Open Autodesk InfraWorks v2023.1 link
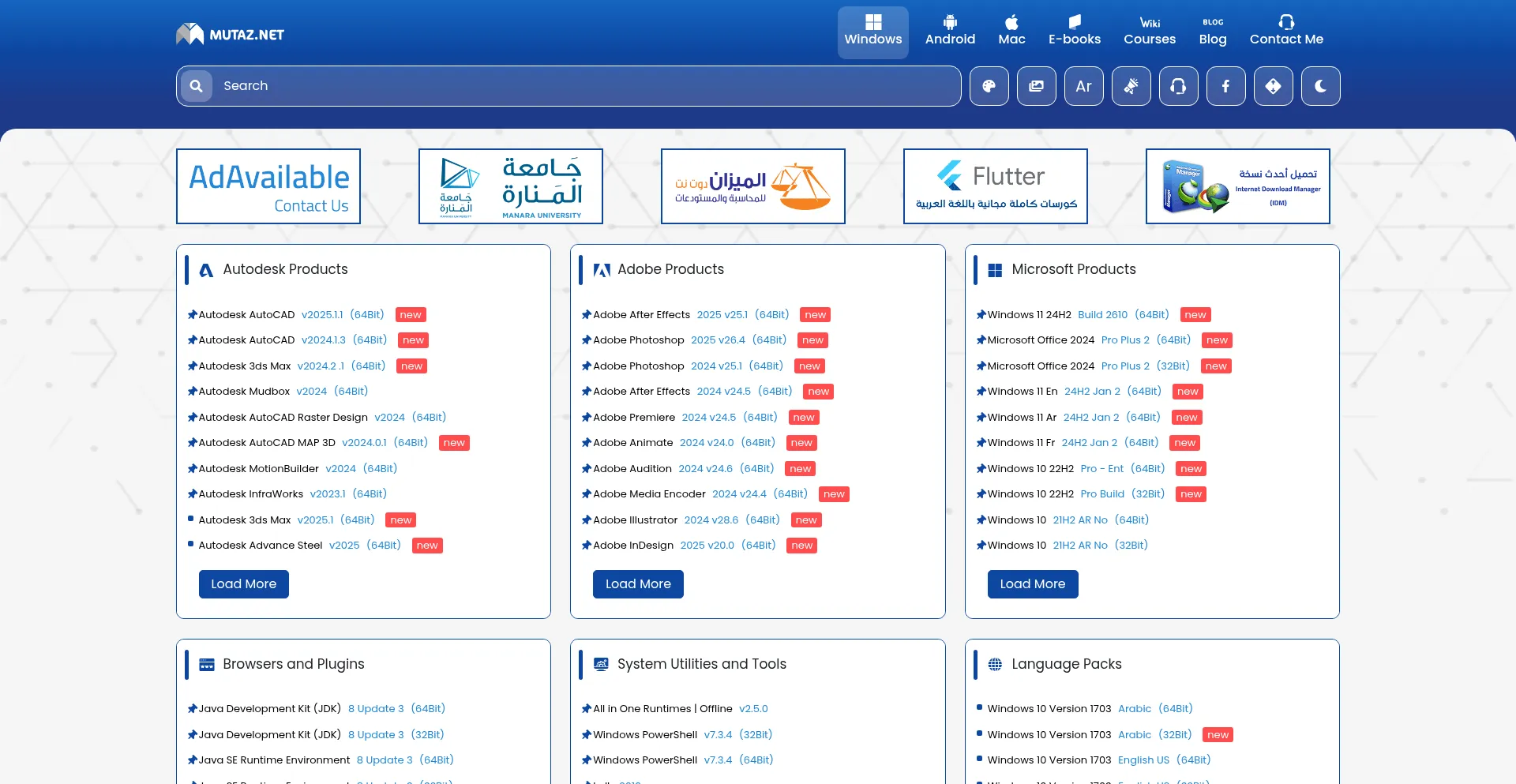Viewport: 1516px width, 784px height. pos(293,494)
